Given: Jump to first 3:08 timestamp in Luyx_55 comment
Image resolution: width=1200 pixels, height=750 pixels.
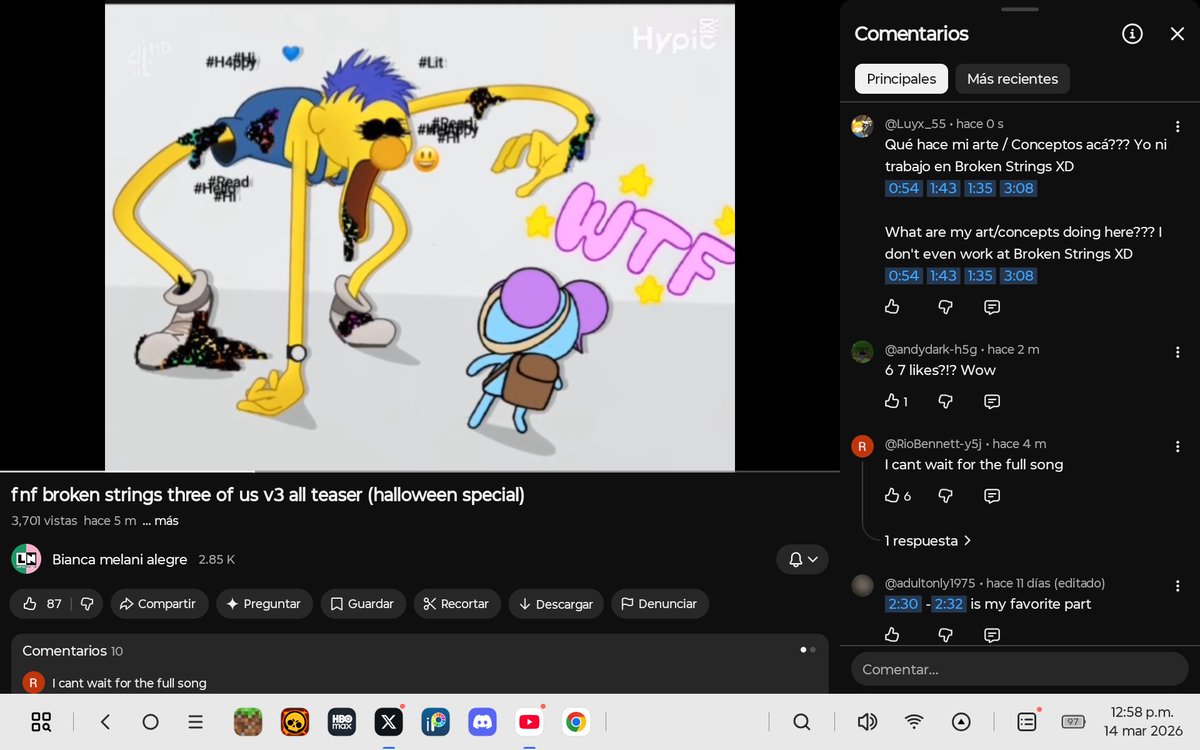Looking at the screenshot, I should pos(1018,188).
